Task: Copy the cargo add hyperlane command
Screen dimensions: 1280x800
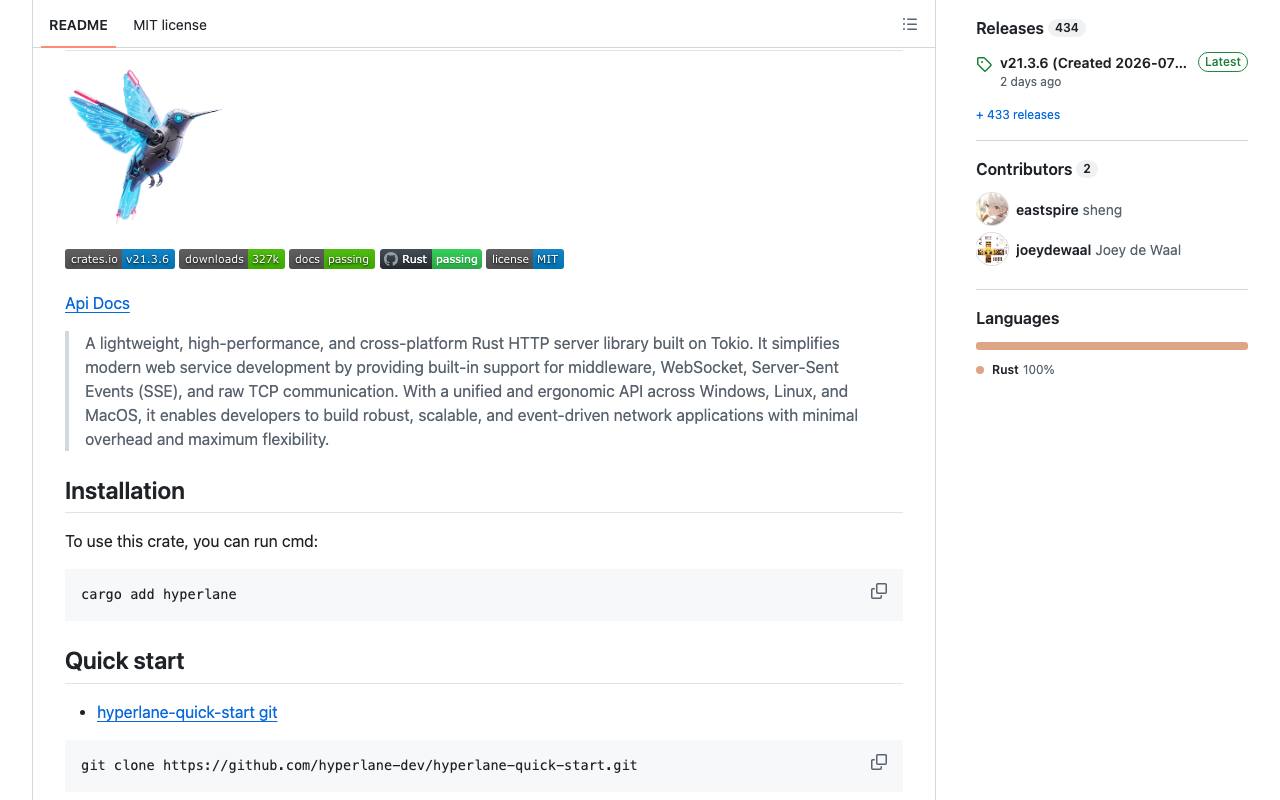Action: pos(879,592)
